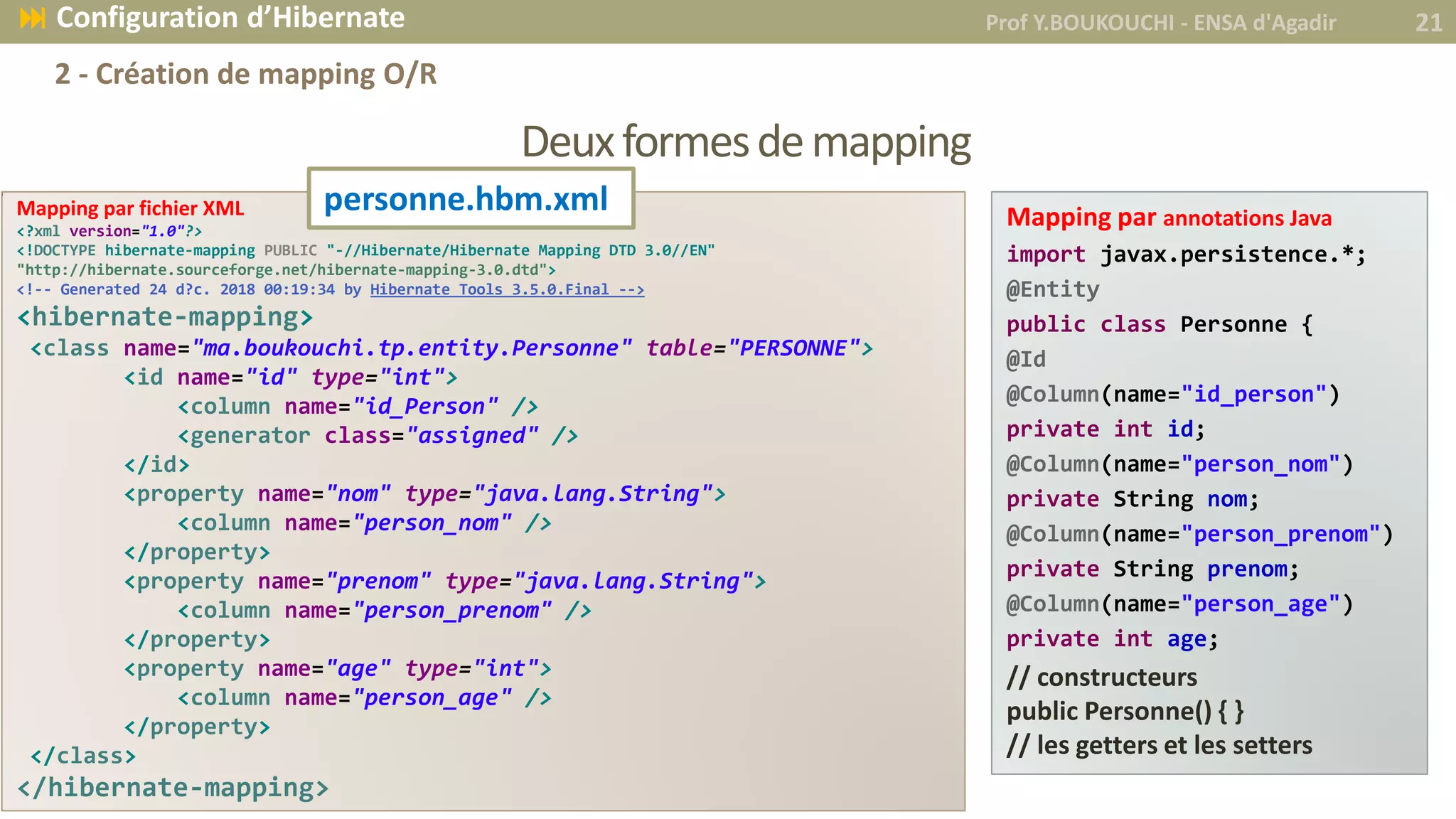Click the personne.hbm.xml filename box
Viewport: 1456px width, 819px height.
471,198
